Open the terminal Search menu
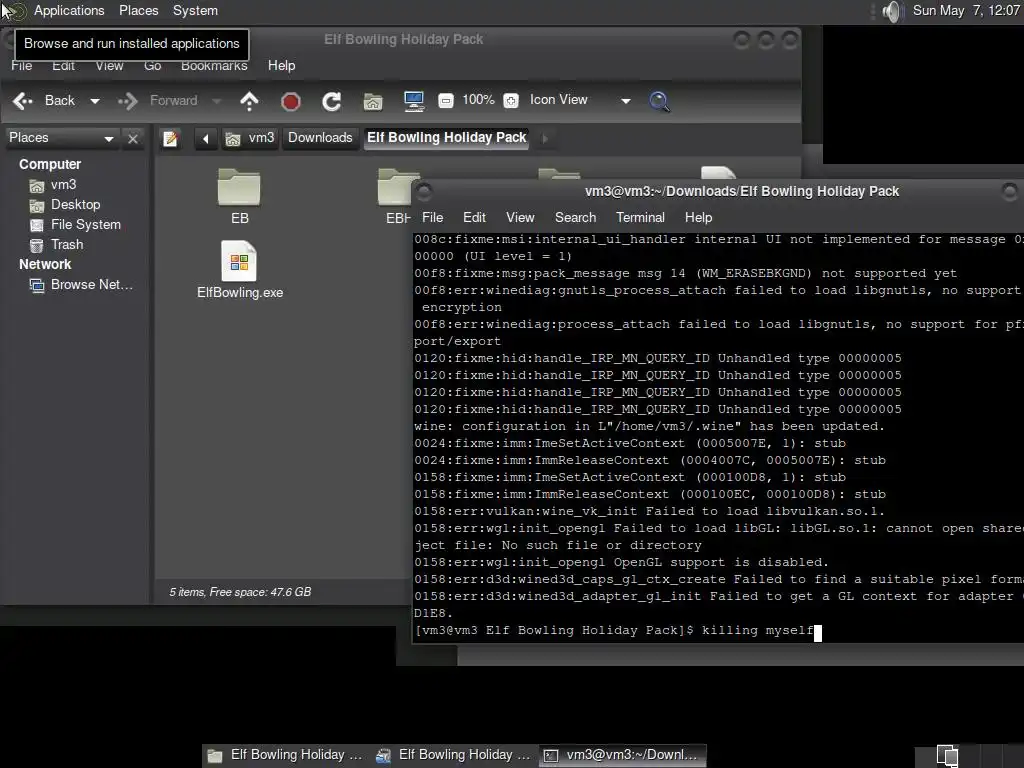The height and width of the screenshot is (768, 1024). 575,217
